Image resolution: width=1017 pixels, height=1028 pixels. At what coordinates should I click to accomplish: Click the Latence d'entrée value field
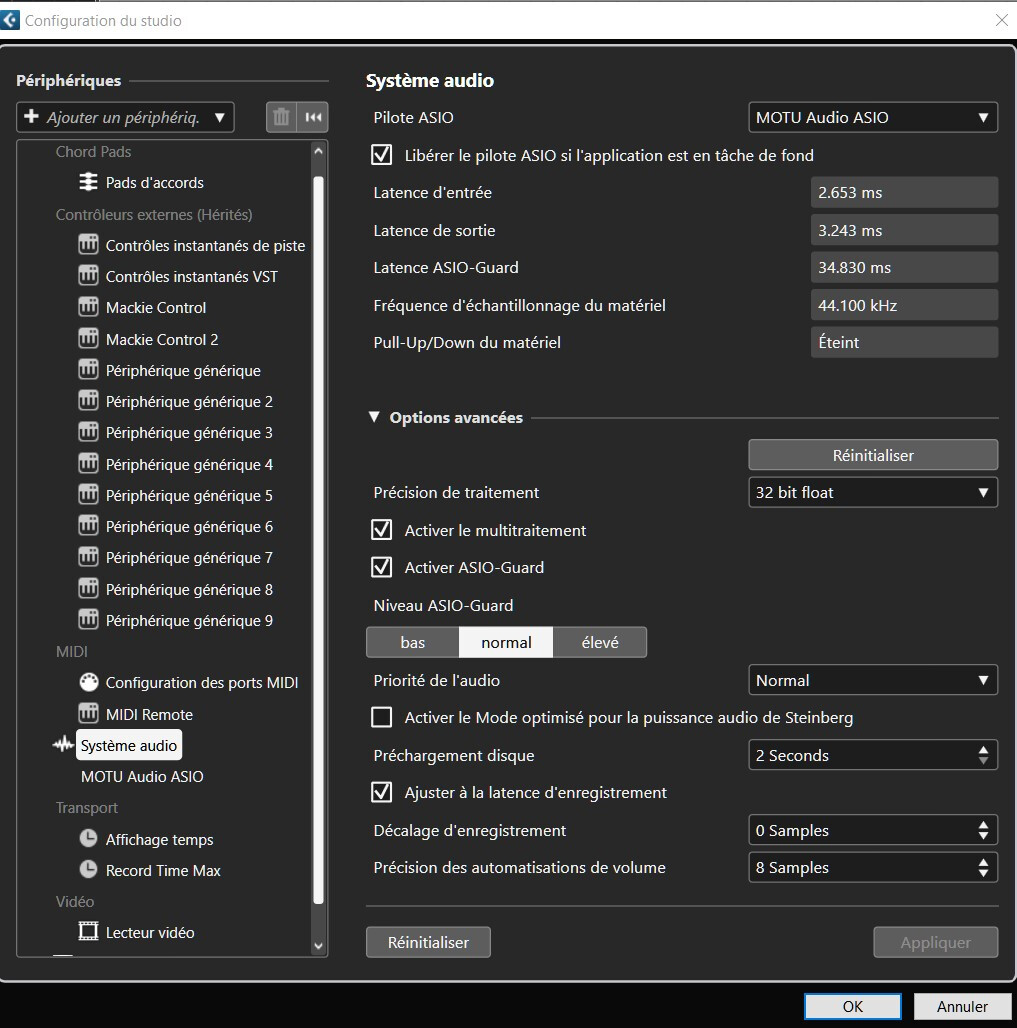tap(904, 192)
